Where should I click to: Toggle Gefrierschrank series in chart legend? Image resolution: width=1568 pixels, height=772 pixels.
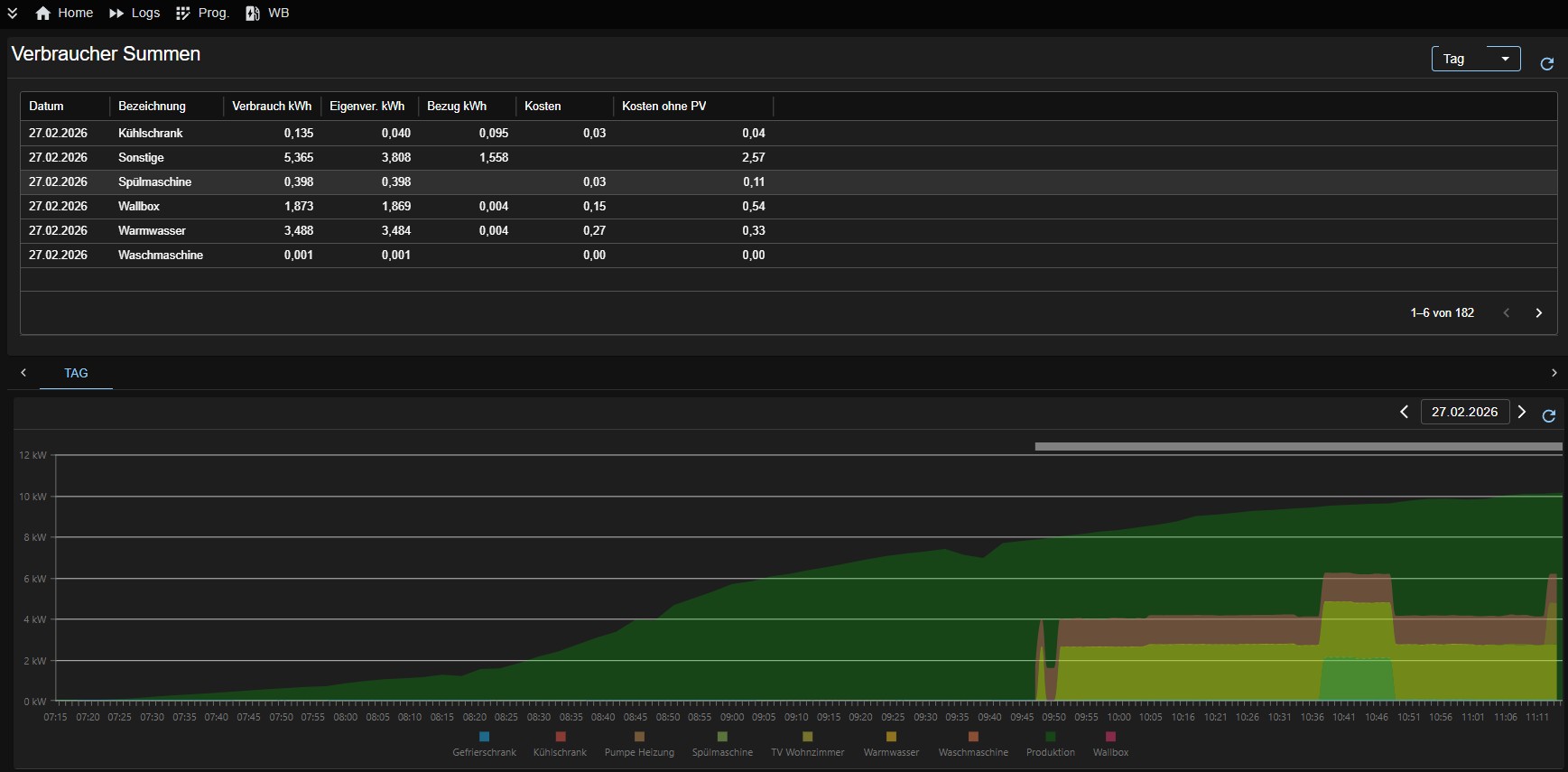[x=485, y=745]
